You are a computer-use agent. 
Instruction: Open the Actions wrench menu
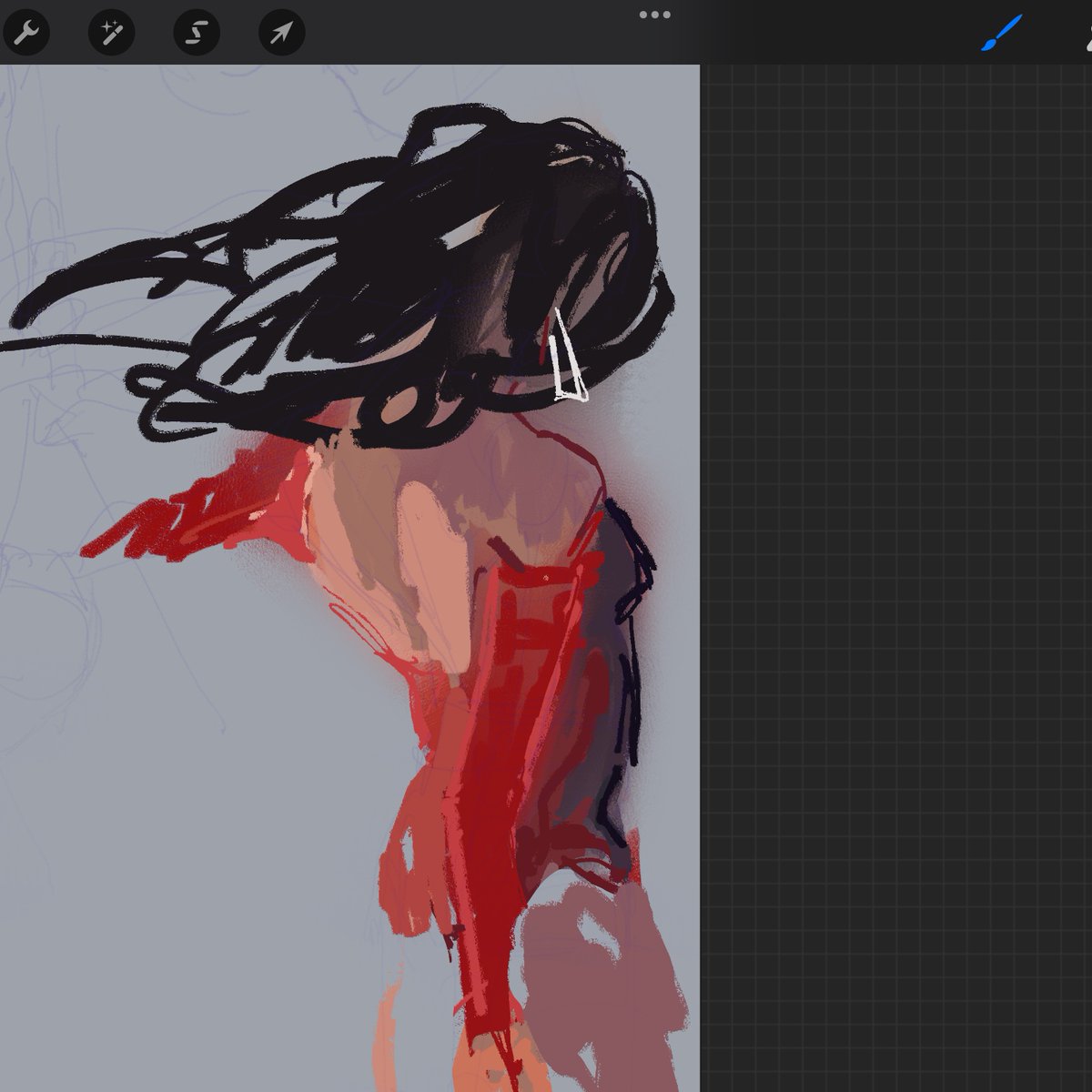[25, 34]
